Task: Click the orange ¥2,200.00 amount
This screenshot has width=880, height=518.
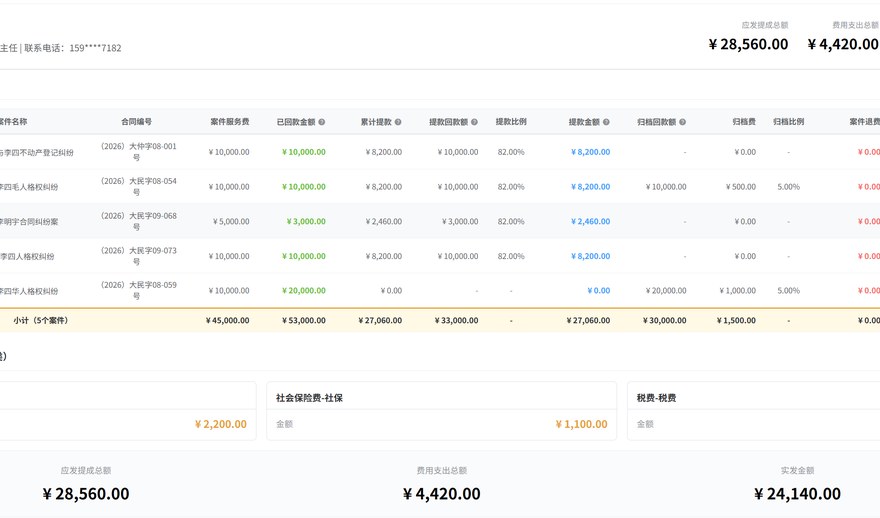Action: point(221,424)
